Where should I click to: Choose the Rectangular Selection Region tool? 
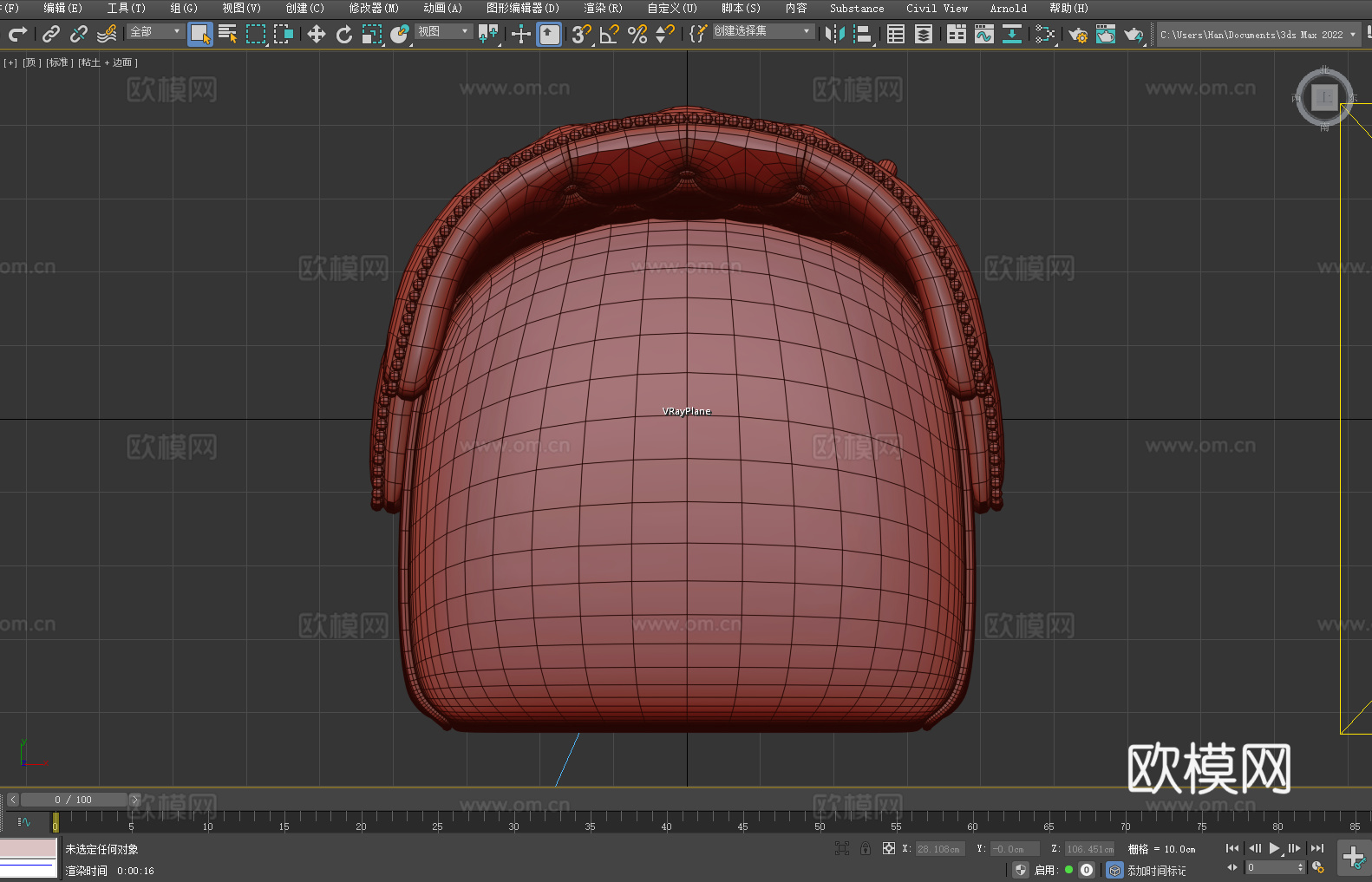coord(256,34)
